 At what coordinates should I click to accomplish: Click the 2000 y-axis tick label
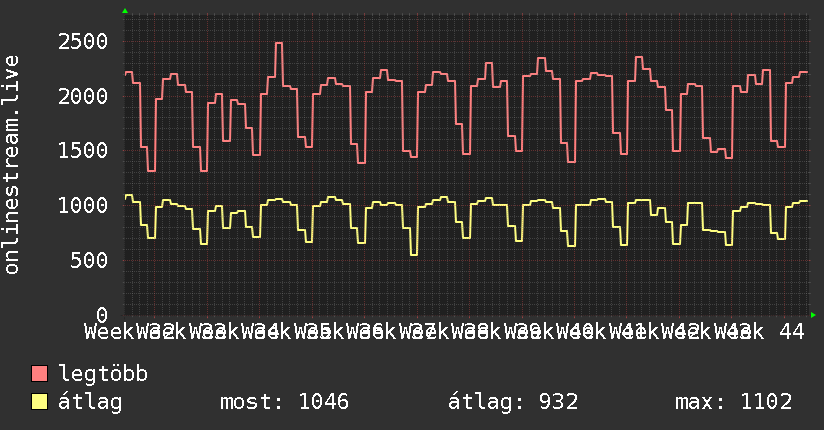(x=83, y=96)
